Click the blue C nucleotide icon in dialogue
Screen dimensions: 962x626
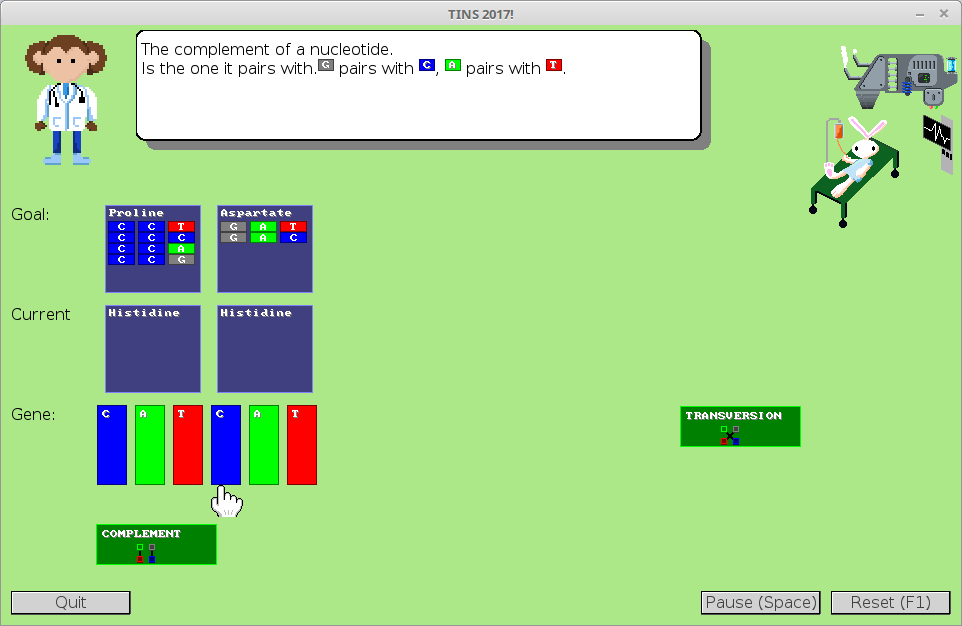tap(427, 66)
